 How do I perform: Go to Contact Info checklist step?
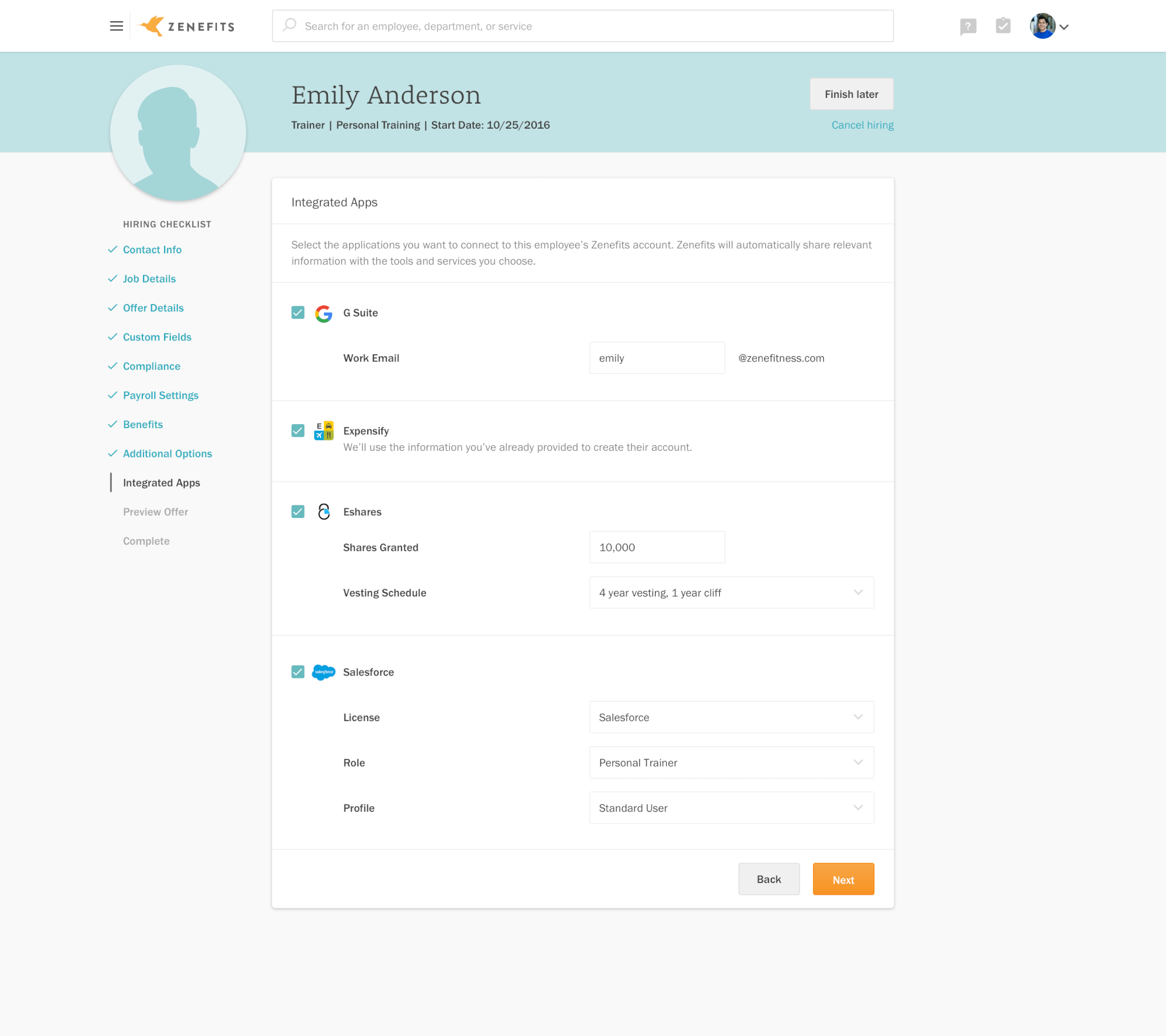(x=153, y=249)
